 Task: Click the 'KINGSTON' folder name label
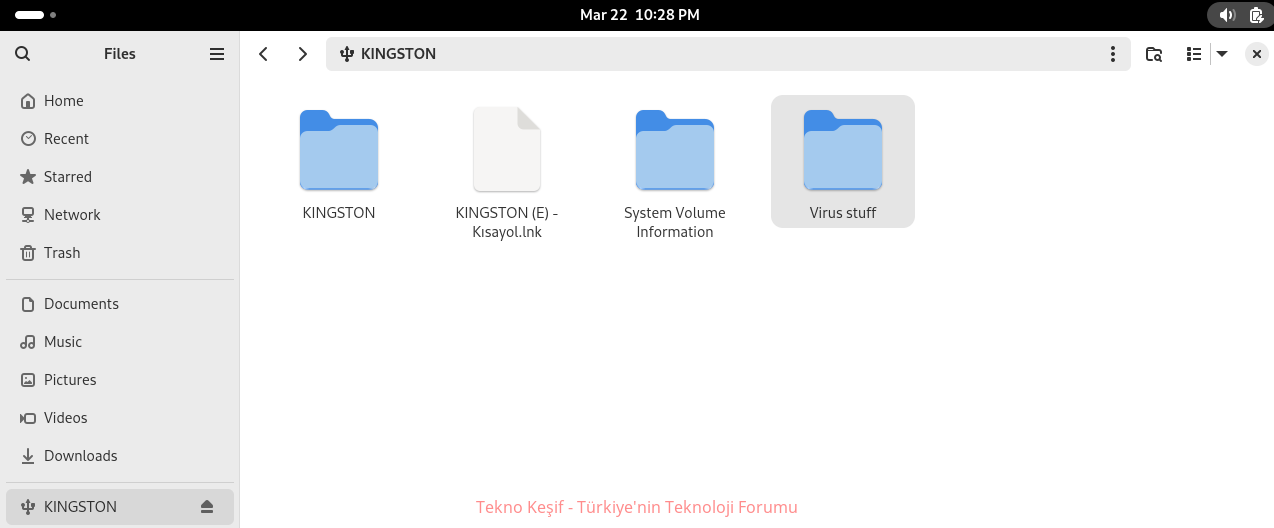339,213
